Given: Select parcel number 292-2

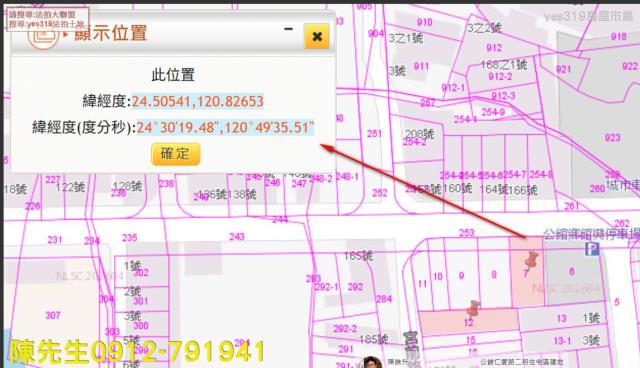Looking at the screenshot, I should coord(345,328).
